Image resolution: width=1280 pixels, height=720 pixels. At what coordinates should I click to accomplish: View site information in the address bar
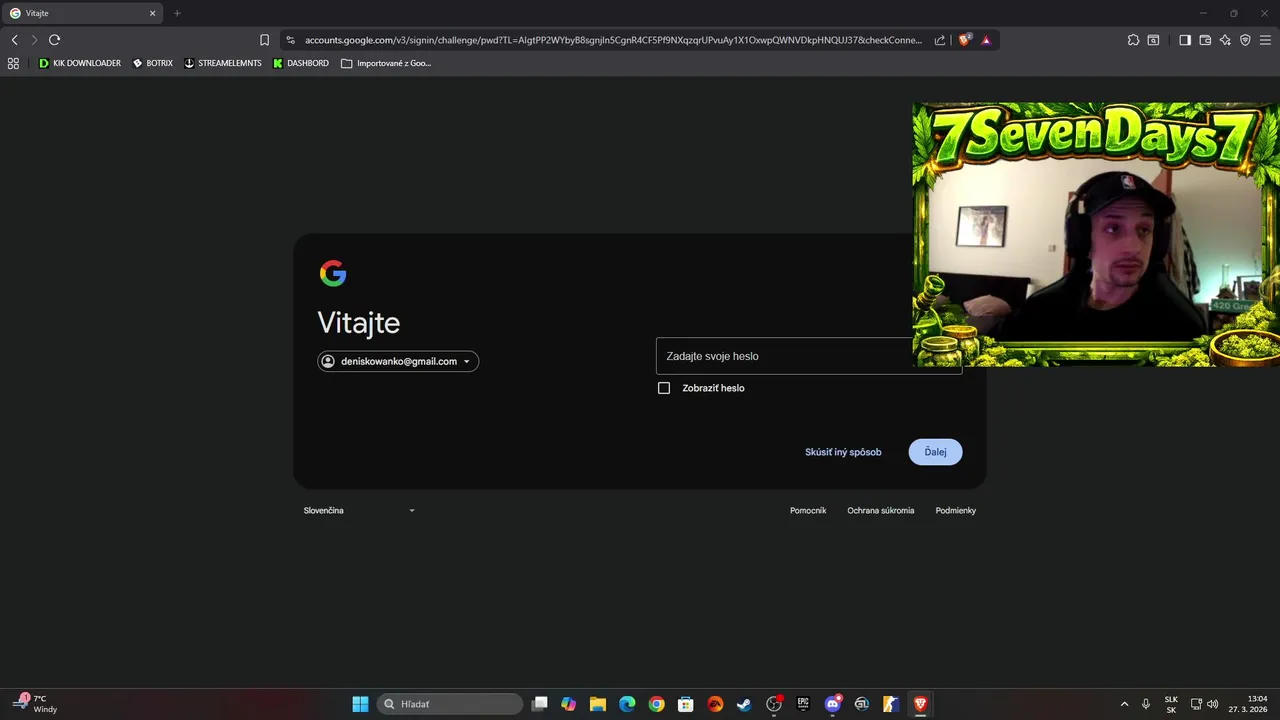click(x=290, y=40)
